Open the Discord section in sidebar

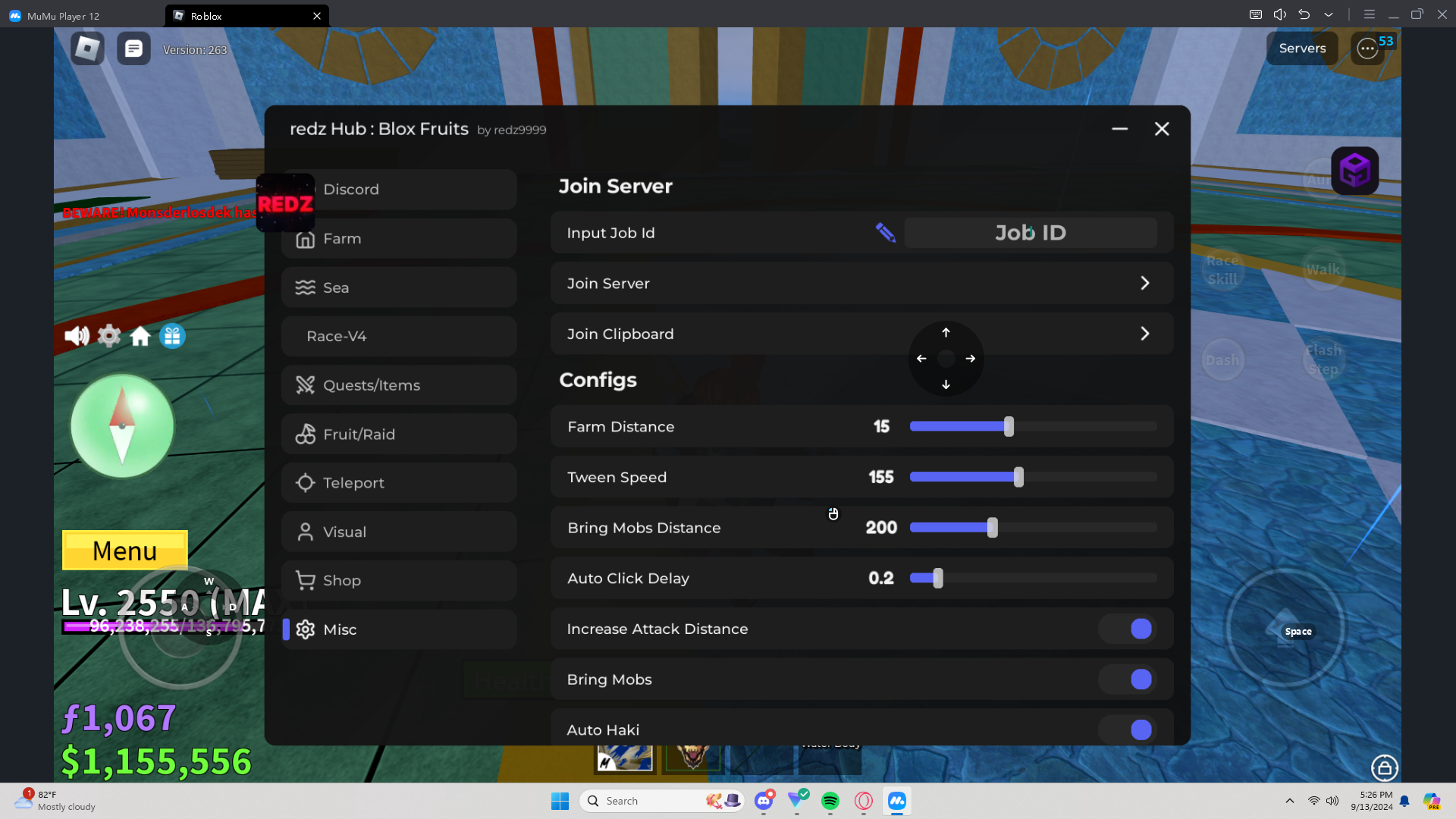point(400,190)
